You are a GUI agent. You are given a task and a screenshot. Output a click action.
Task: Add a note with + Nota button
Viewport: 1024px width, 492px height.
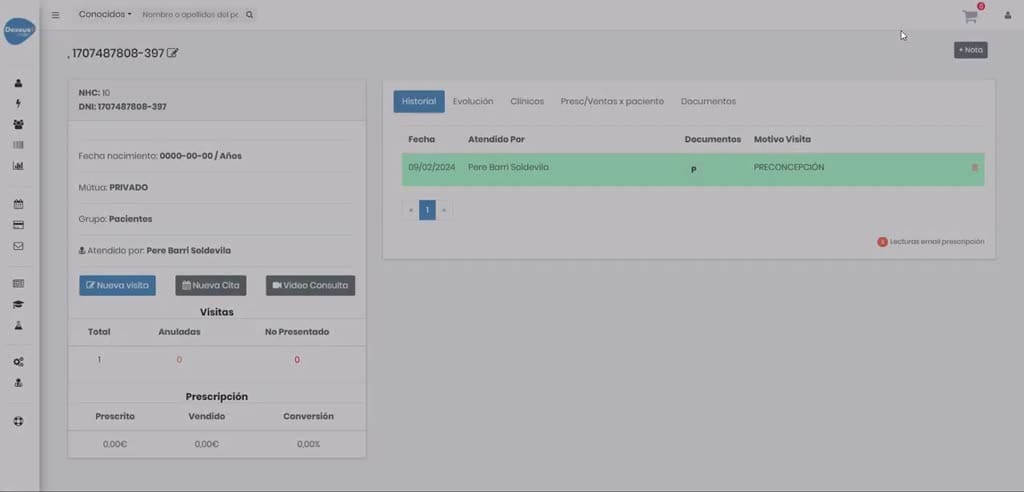(x=970, y=50)
